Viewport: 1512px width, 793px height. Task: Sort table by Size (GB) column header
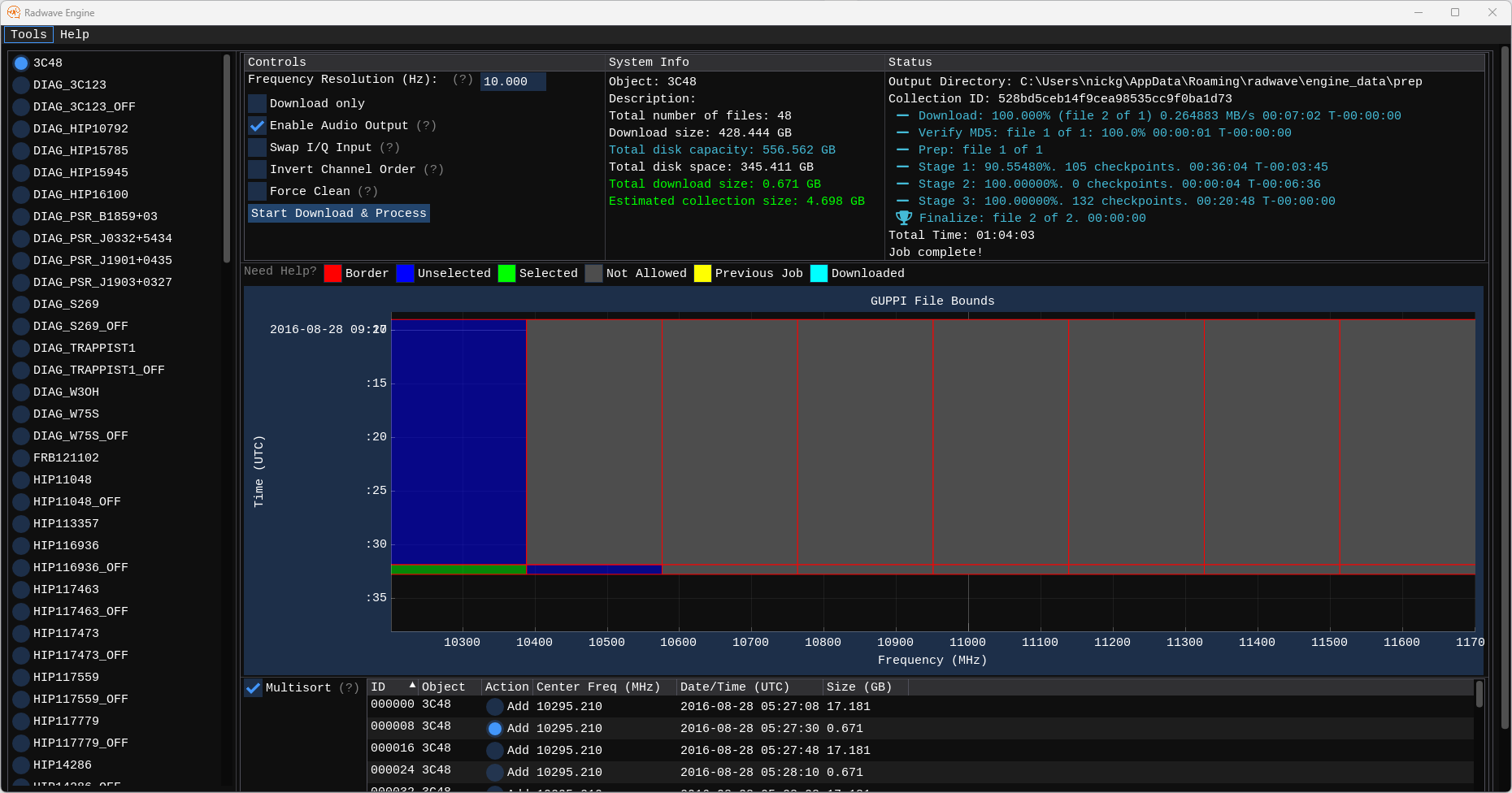(858, 687)
